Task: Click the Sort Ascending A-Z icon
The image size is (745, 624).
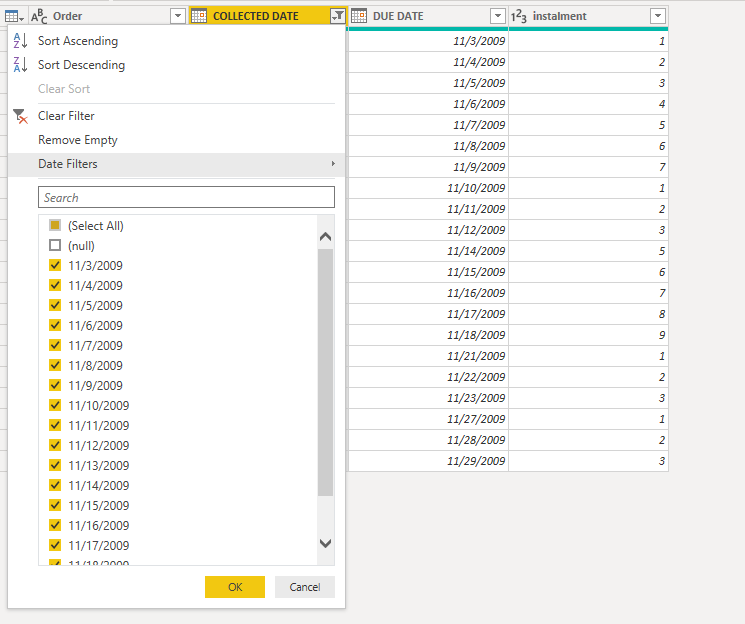Action: click(x=20, y=41)
